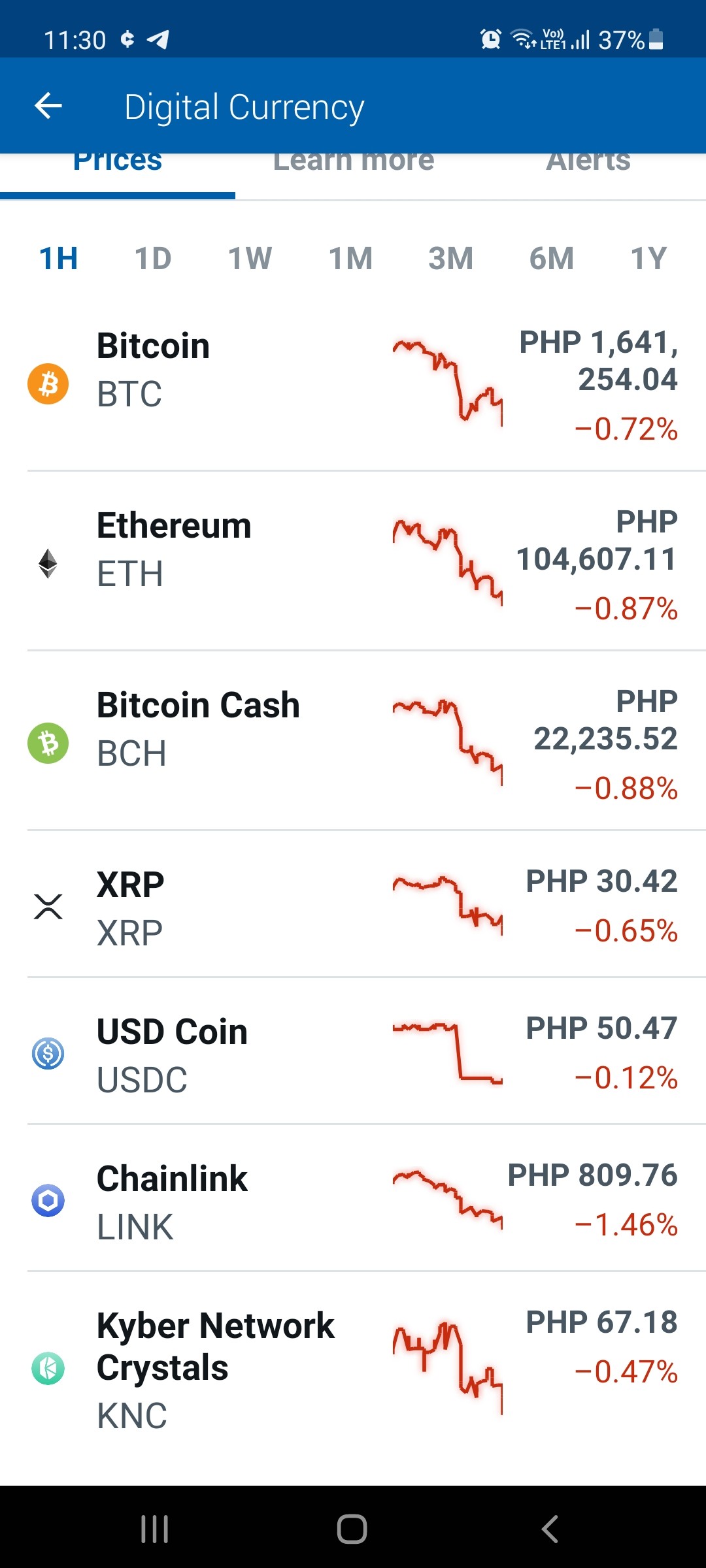Tap Android home navigation button
Image resolution: width=706 pixels, height=1568 pixels.
point(352,1529)
